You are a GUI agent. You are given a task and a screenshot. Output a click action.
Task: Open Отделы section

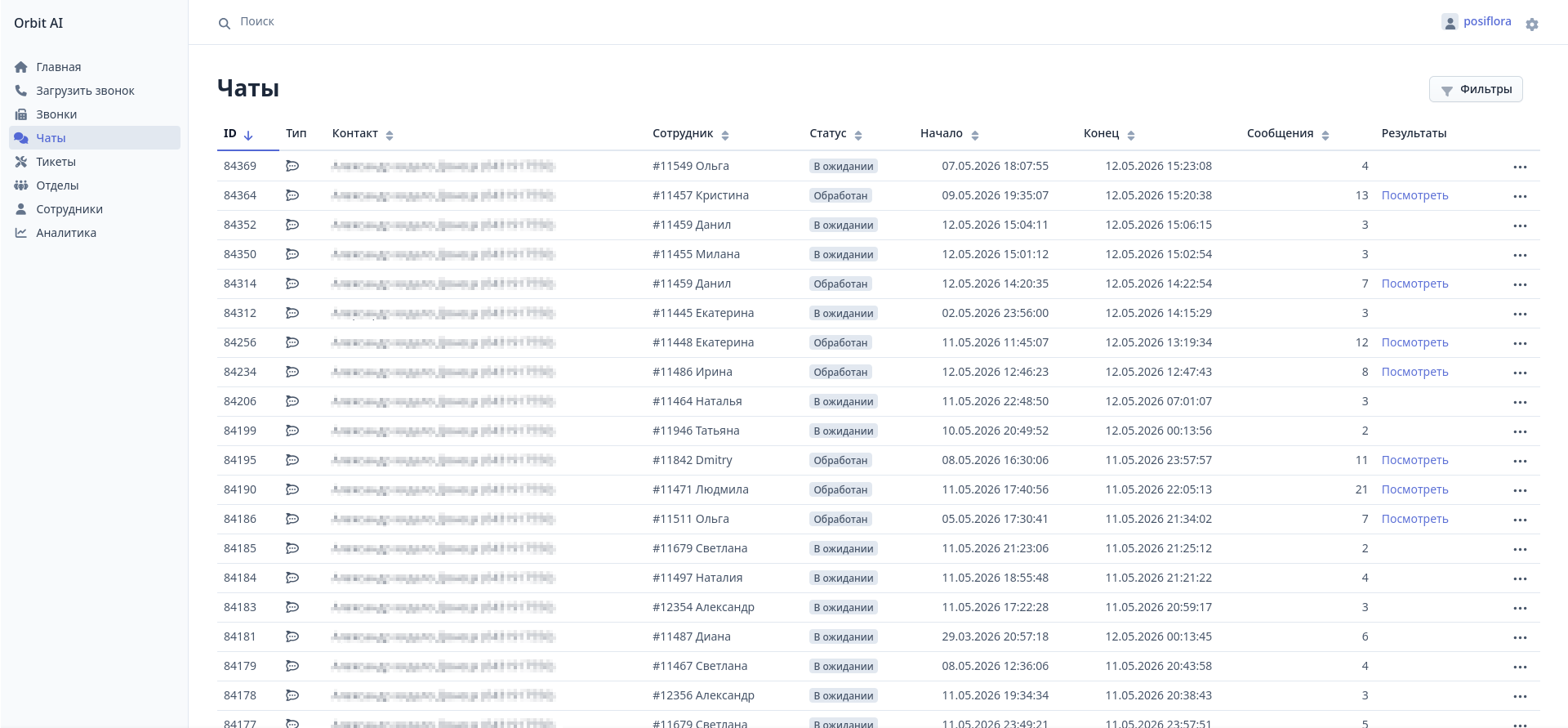click(57, 185)
